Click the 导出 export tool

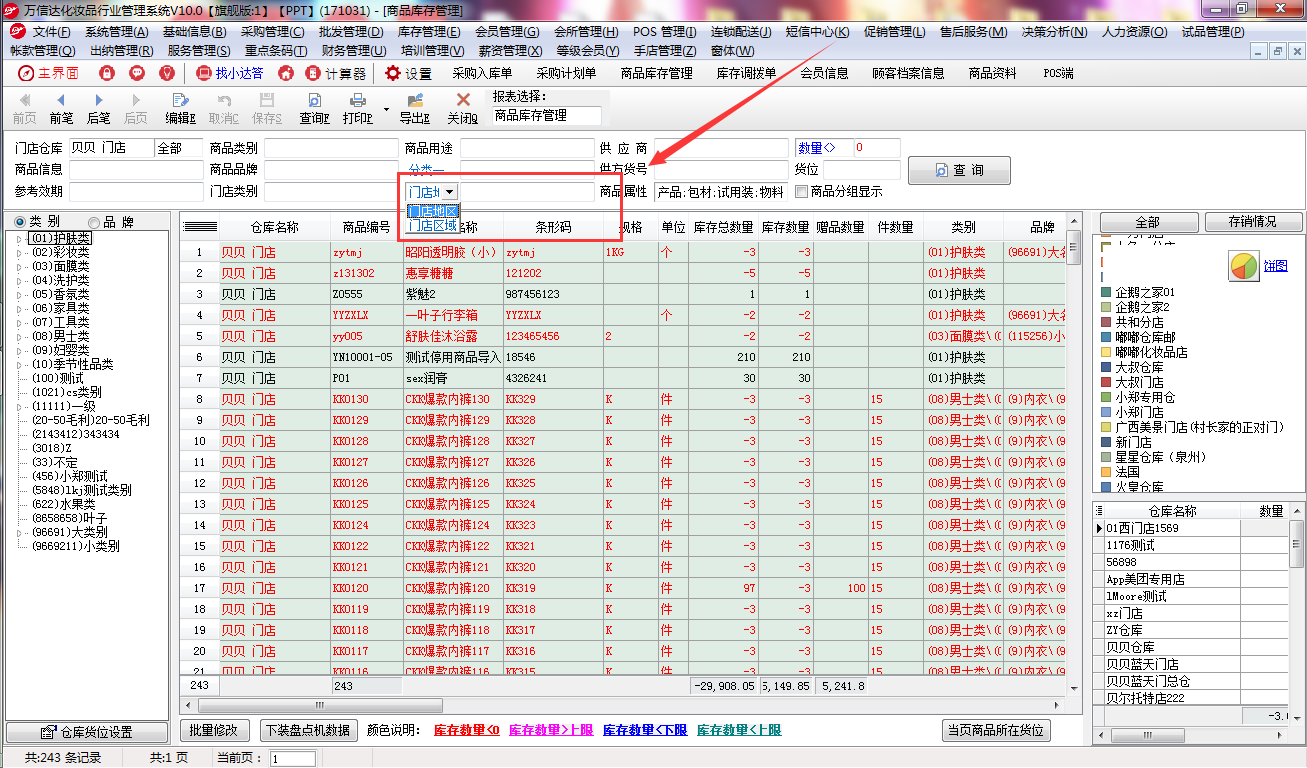(414, 108)
